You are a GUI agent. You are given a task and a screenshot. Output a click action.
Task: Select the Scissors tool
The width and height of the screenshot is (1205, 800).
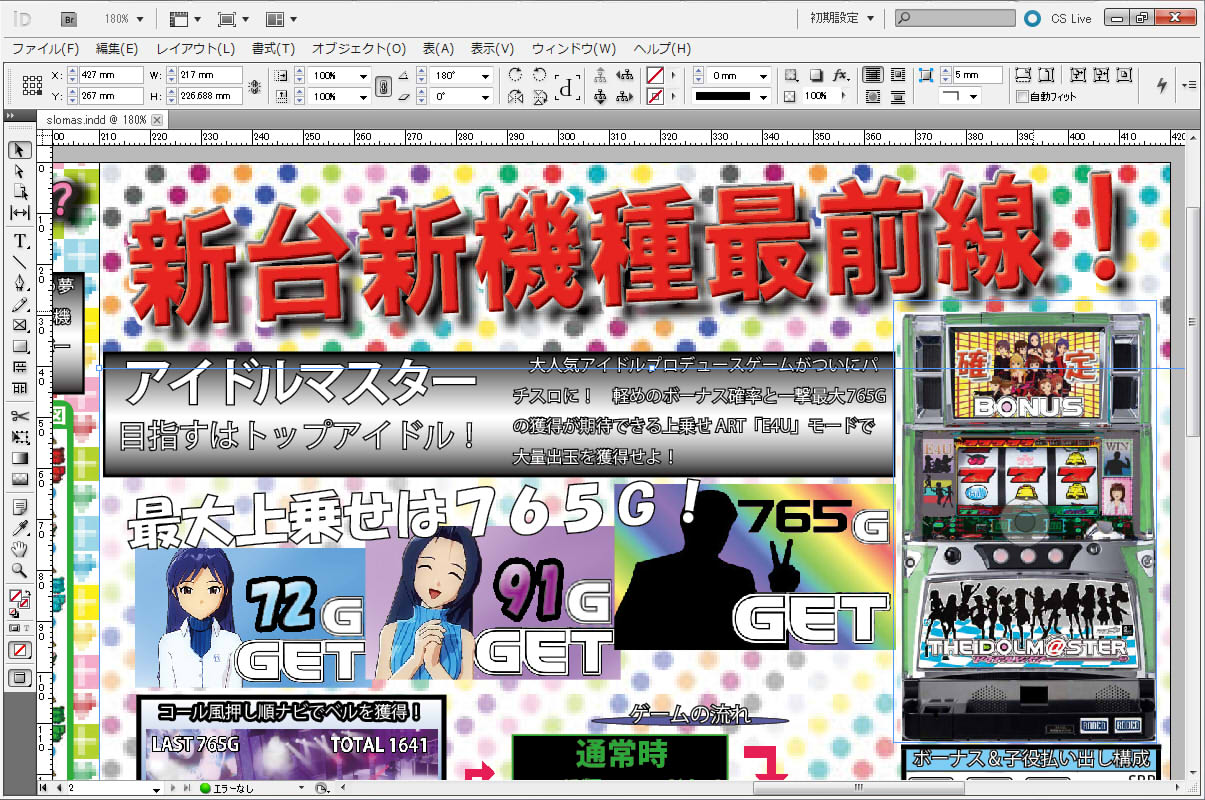(x=19, y=416)
